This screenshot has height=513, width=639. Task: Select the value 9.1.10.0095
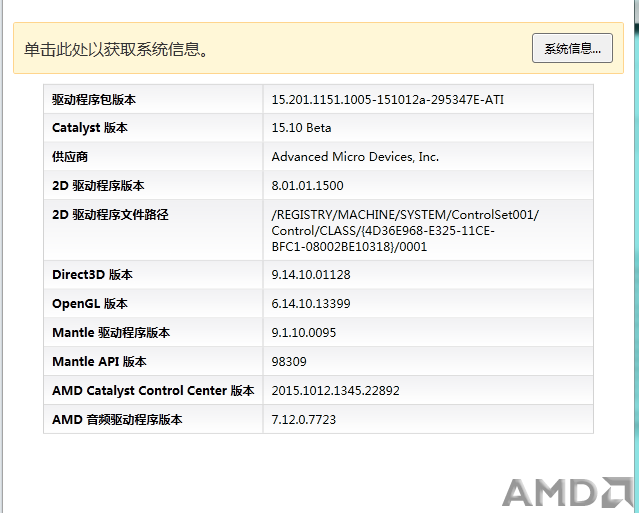304,332
